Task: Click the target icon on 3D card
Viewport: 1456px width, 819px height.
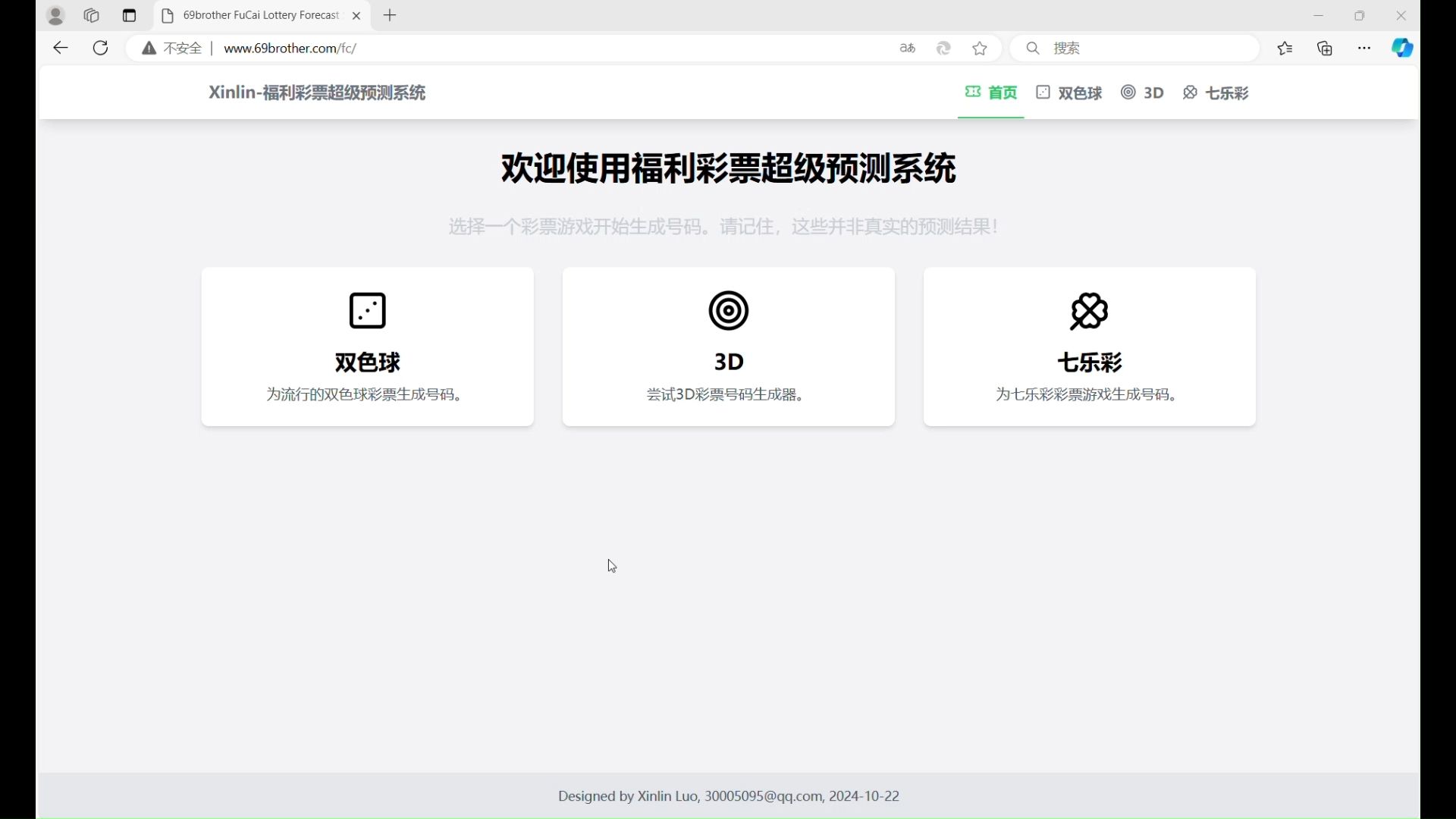Action: click(729, 310)
